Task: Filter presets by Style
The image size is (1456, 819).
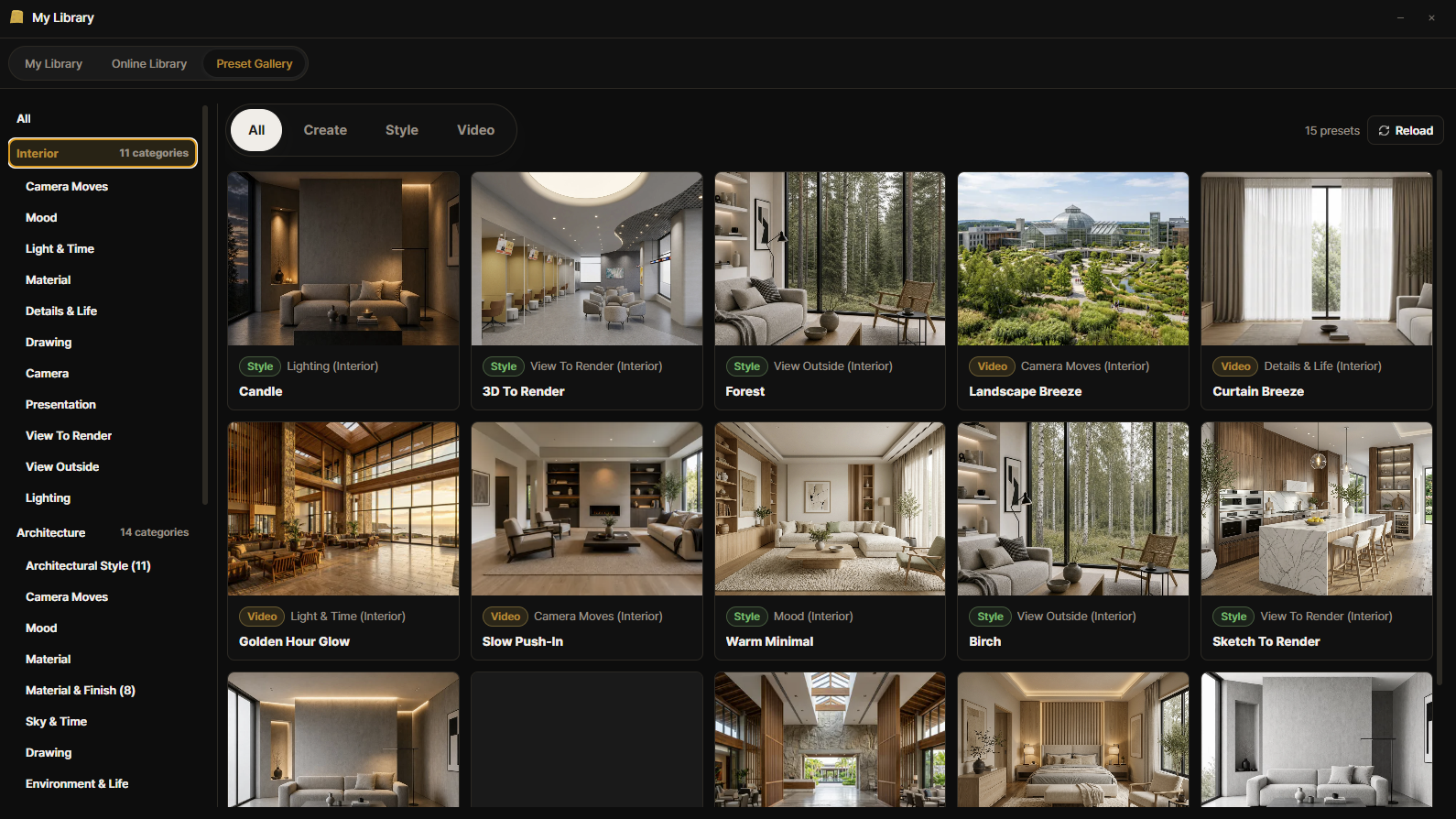Action: pyautogui.click(x=402, y=130)
